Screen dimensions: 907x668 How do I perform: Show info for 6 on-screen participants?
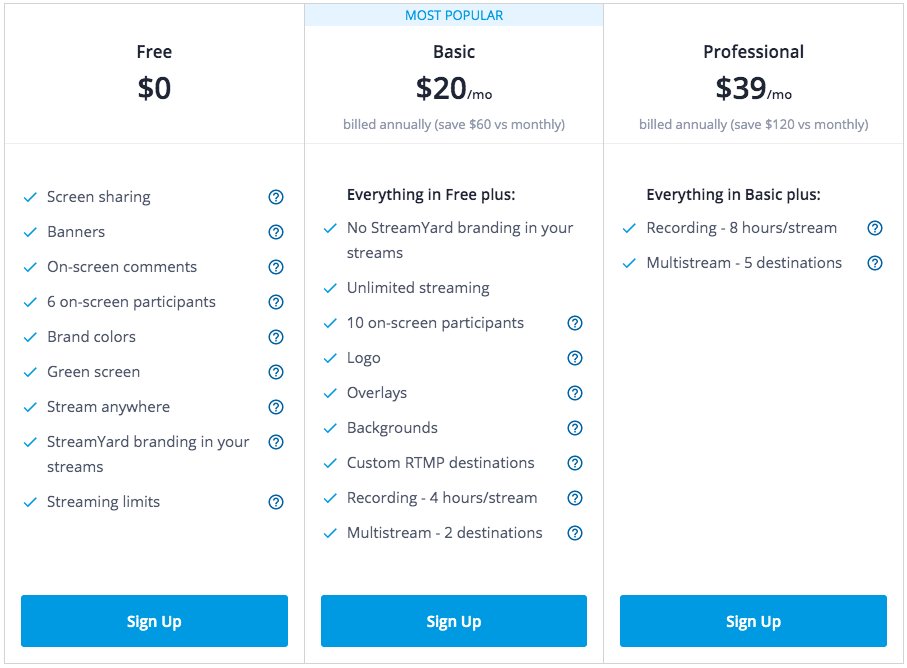276,302
